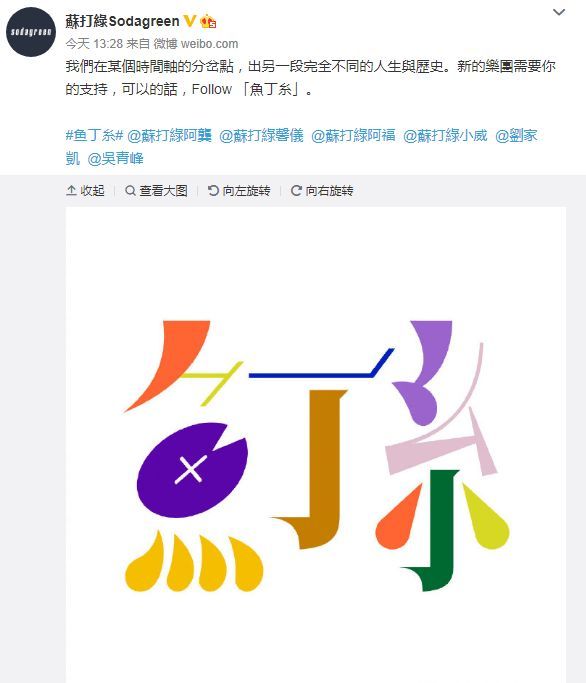This screenshot has width=586, height=683.
Task: Expand the post options chevron menu
Action: click(x=559, y=12)
